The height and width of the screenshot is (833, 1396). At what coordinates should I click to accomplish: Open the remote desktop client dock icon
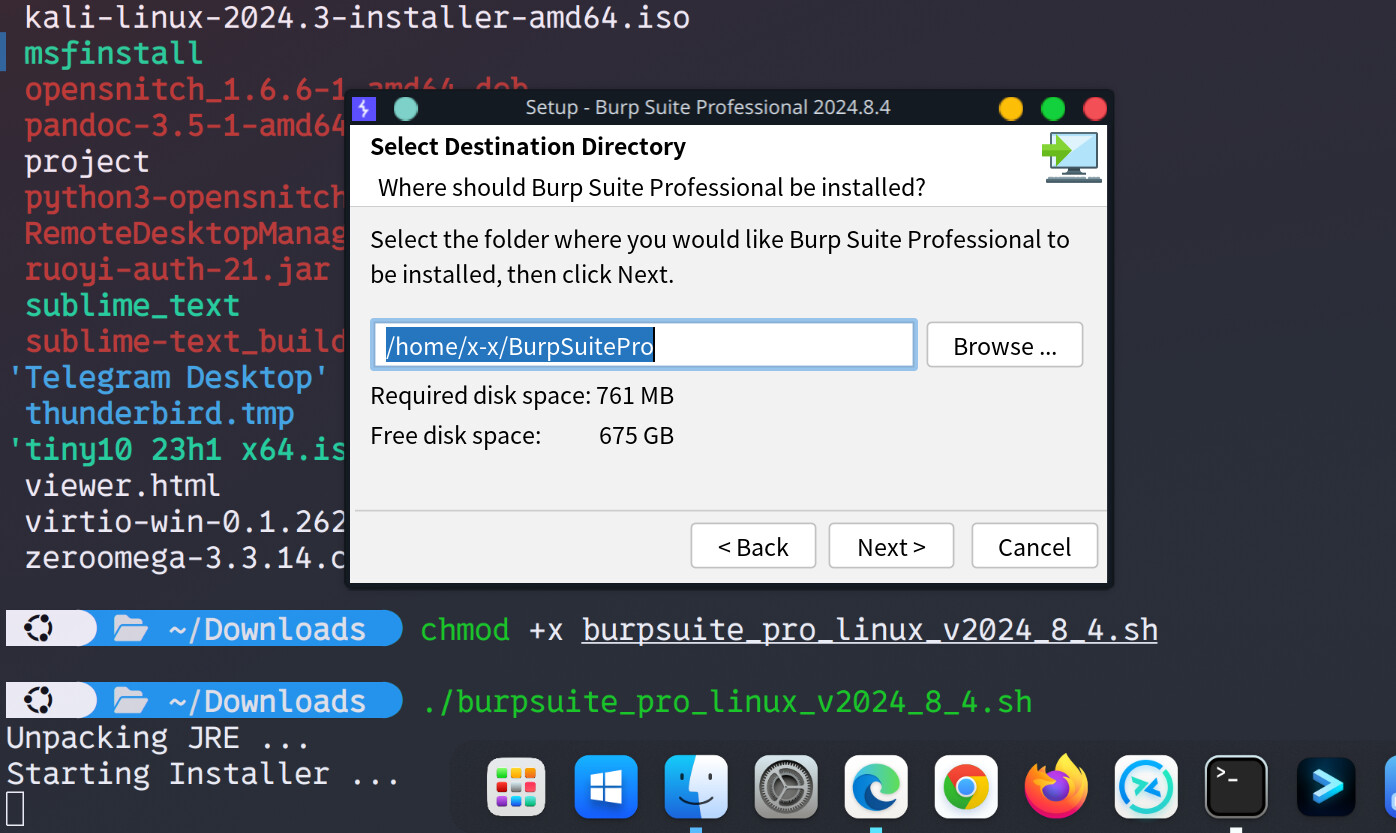tap(1146, 787)
